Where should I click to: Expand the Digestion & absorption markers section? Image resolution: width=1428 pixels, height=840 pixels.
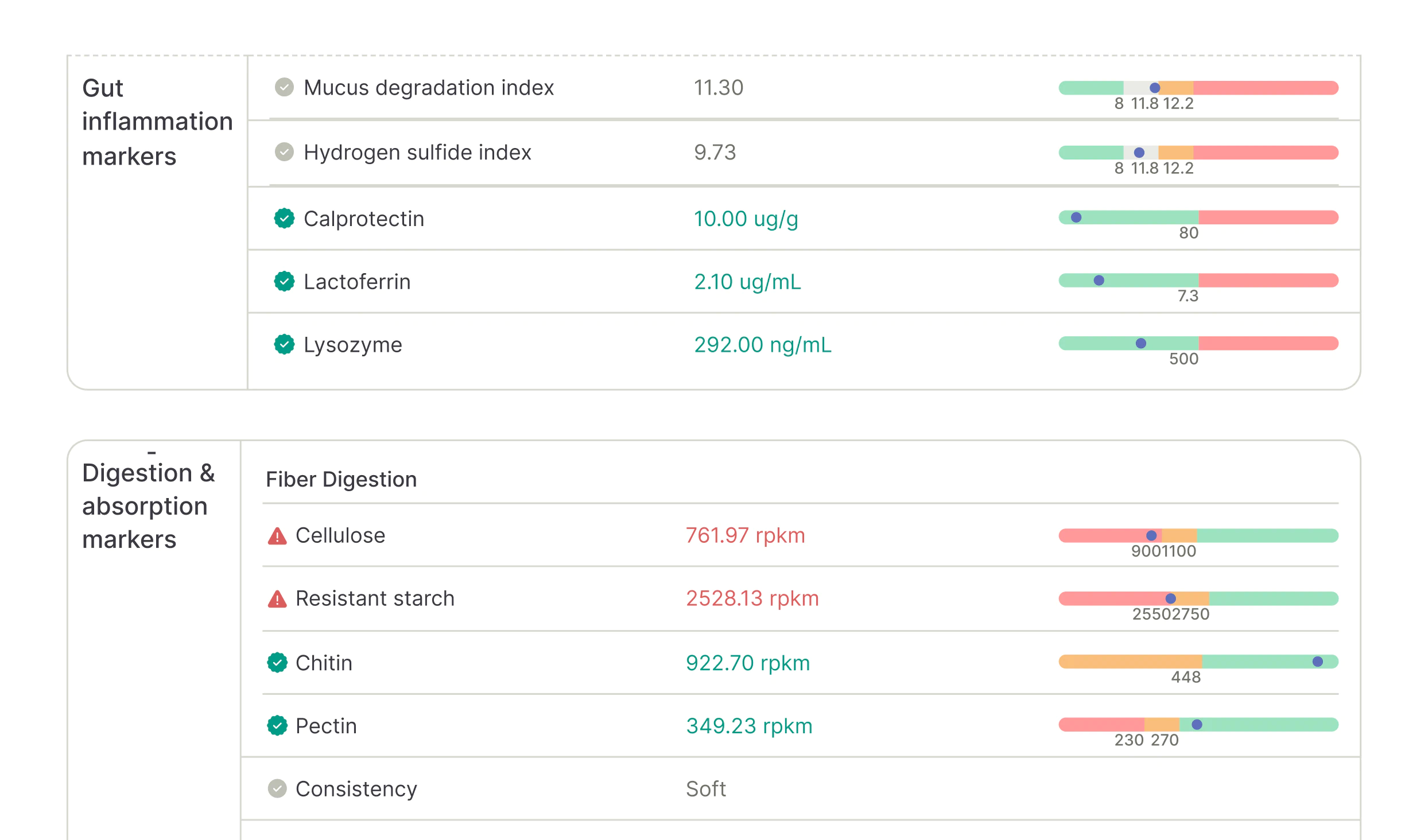149,505
